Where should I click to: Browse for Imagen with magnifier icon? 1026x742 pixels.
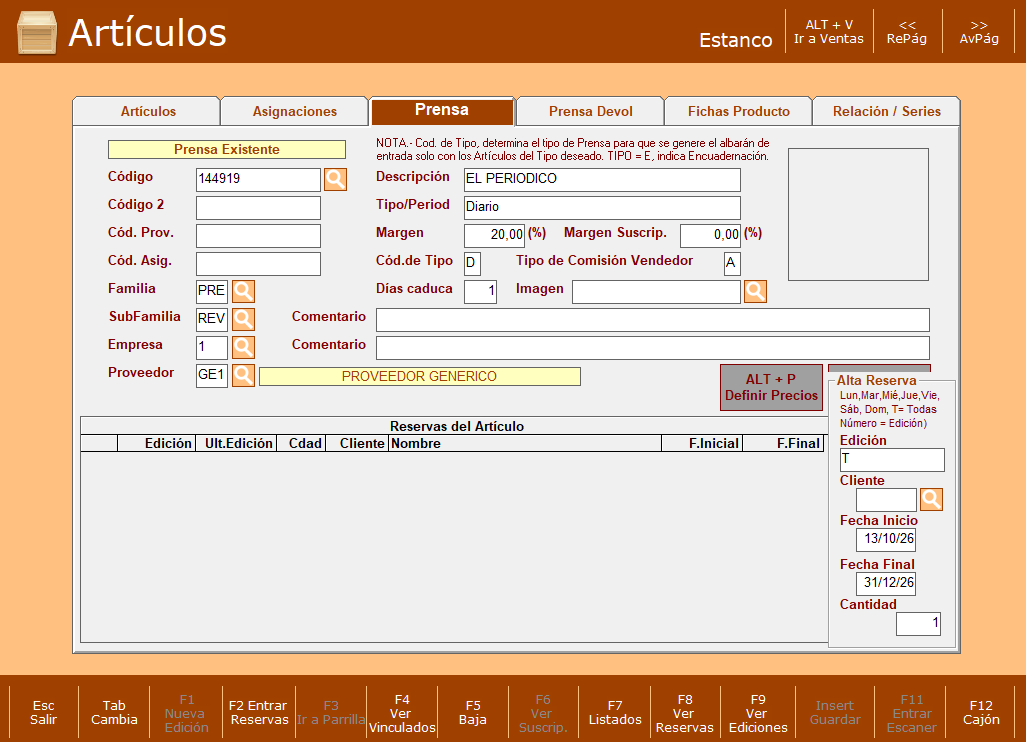(755, 291)
